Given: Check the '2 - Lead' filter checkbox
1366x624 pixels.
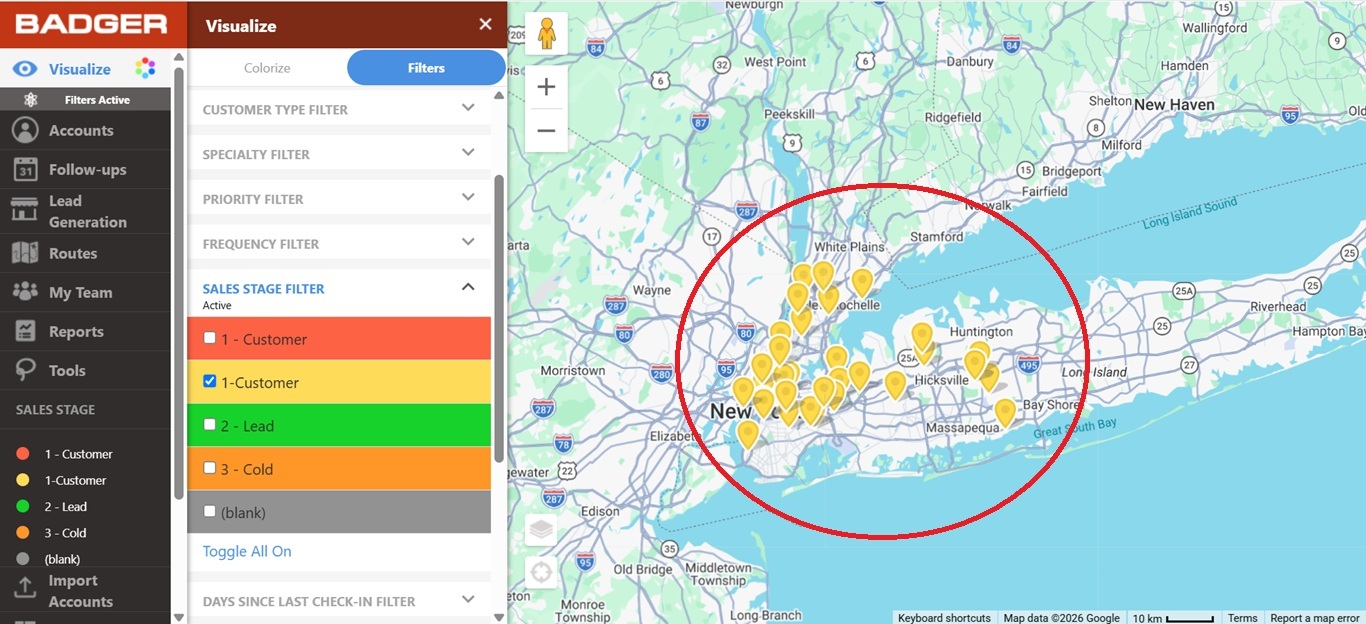Looking at the screenshot, I should (210, 424).
